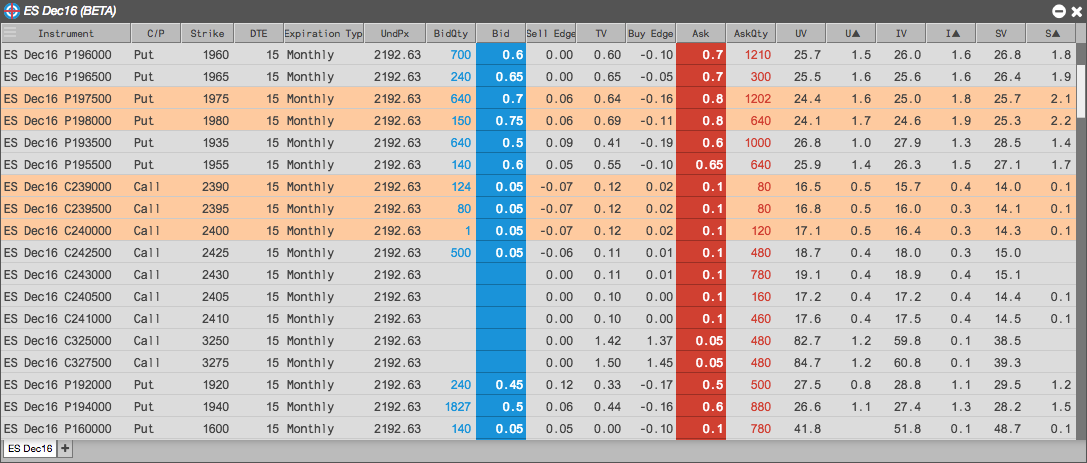Click ask 0.05 in C327500 row

(x=701, y=363)
